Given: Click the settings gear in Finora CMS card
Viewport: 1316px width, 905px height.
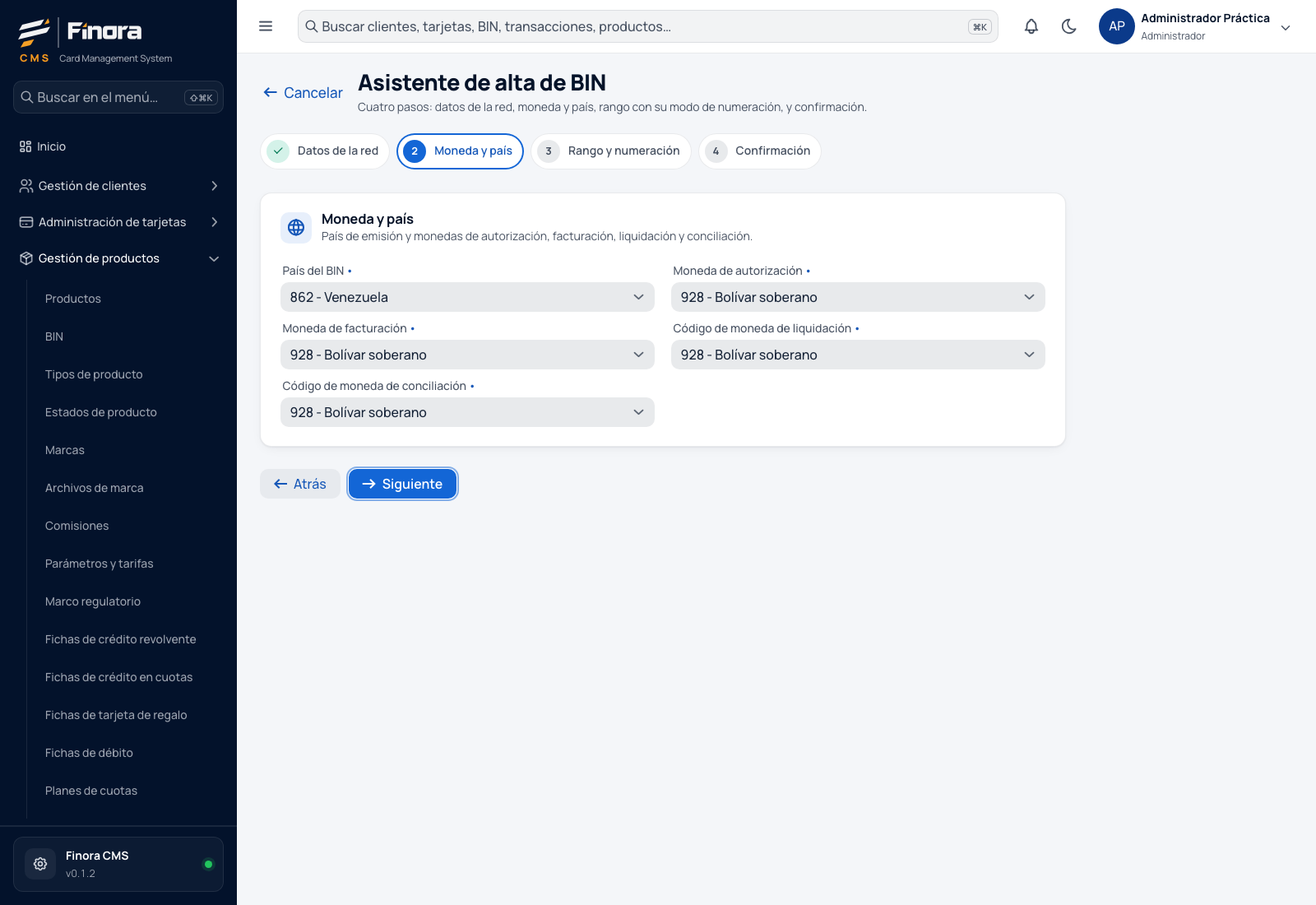Looking at the screenshot, I should point(40,864).
